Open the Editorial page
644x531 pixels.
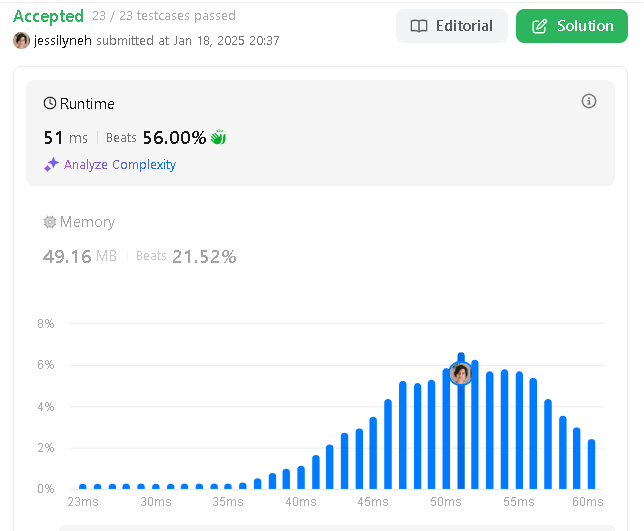(452, 26)
